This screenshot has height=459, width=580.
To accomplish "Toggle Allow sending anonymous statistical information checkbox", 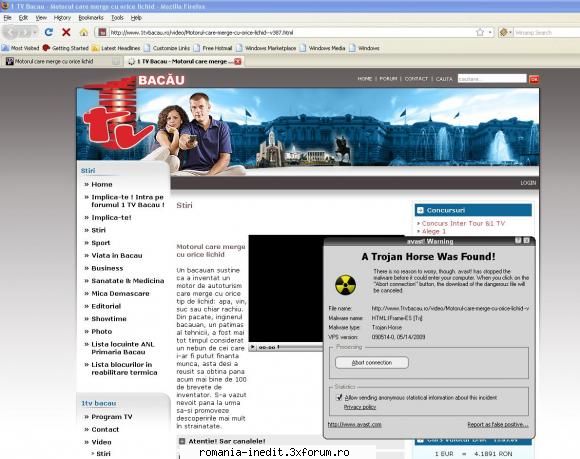I will (x=339, y=398).
